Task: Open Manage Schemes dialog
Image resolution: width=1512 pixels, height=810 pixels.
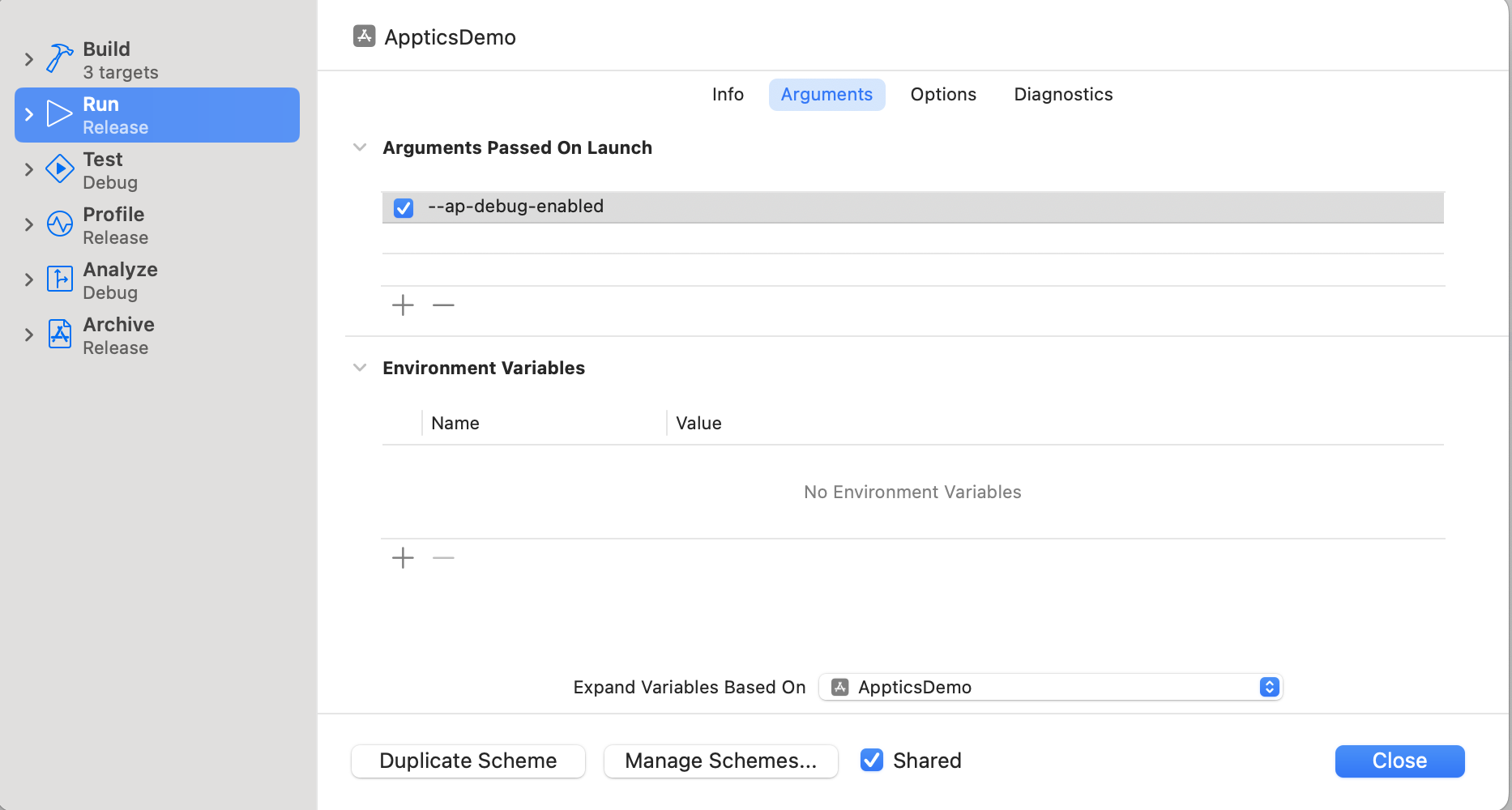Action: (720, 761)
